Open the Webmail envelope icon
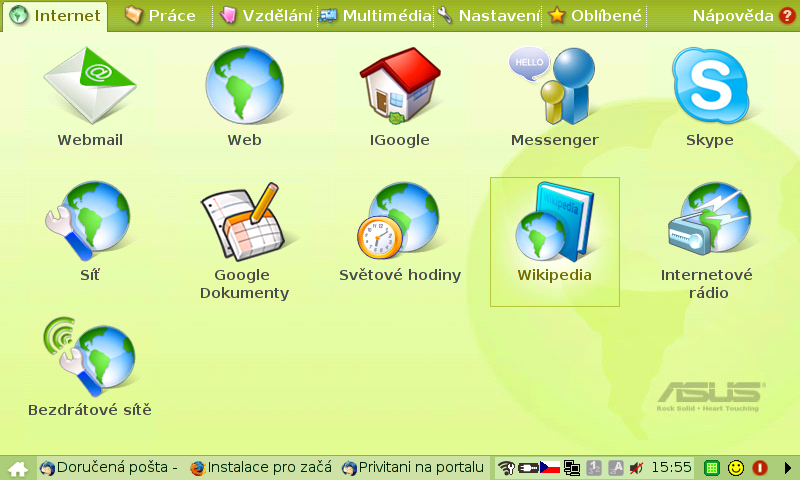Image resolution: width=800 pixels, height=480 pixels. (90, 85)
